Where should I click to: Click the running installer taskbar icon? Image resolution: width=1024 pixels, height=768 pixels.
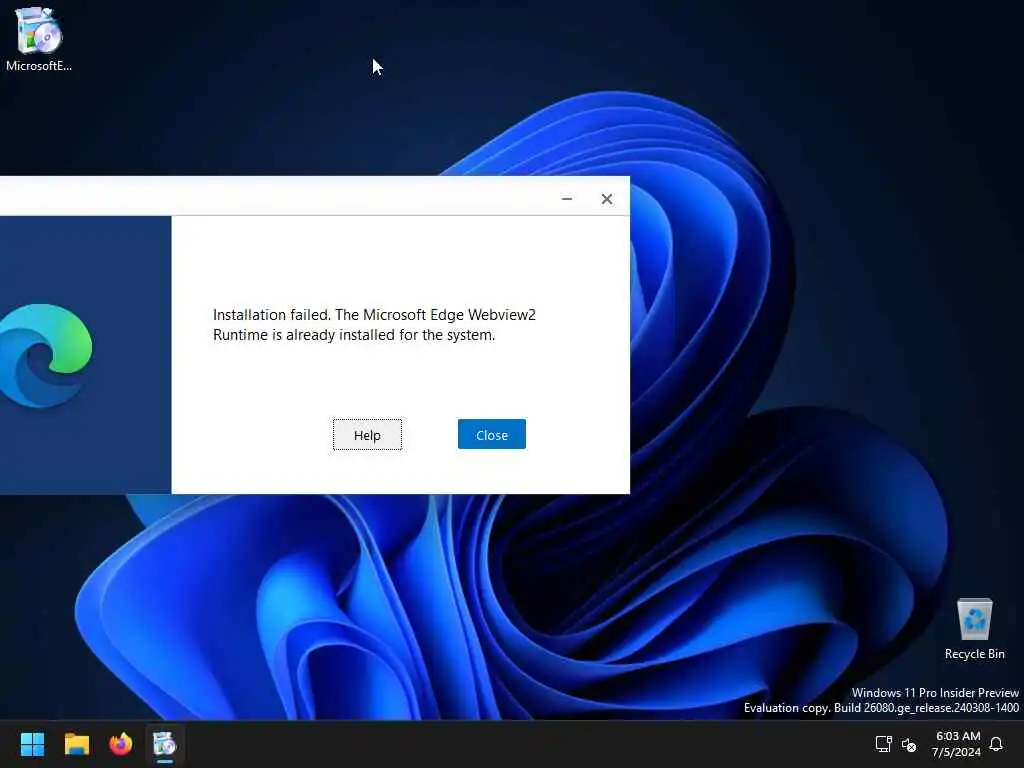point(165,744)
